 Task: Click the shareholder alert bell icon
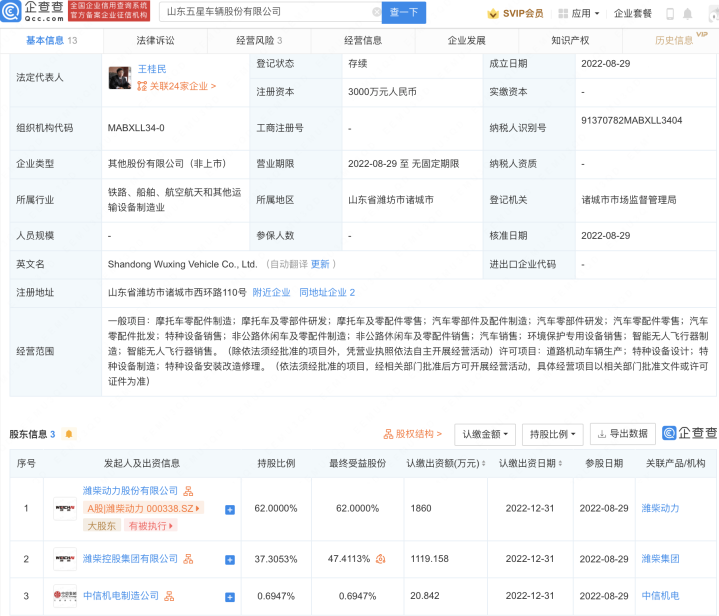pyautogui.click(x=69, y=434)
